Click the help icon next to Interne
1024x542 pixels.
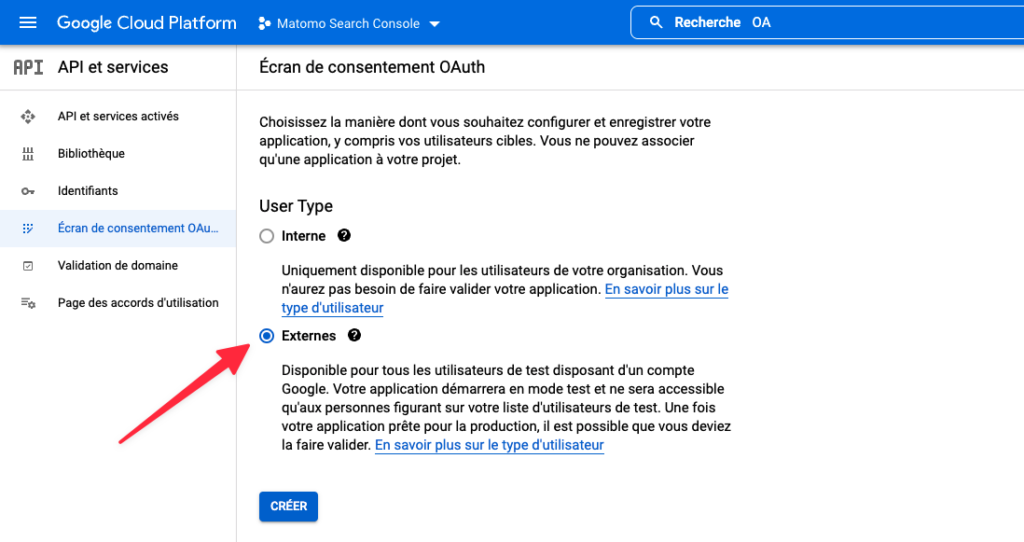pos(344,236)
